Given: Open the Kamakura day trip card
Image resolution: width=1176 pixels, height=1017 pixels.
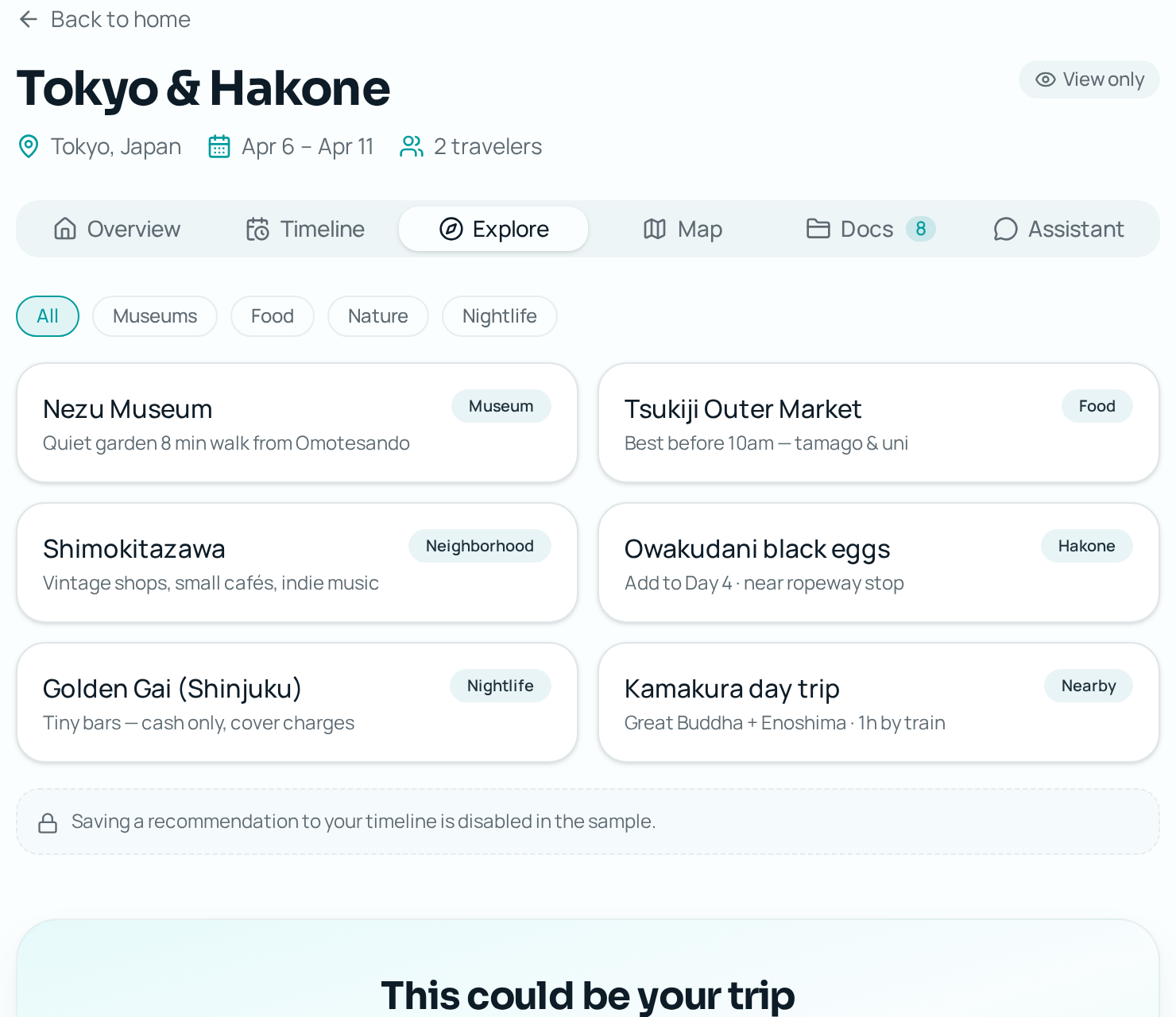Looking at the screenshot, I should (x=879, y=702).
